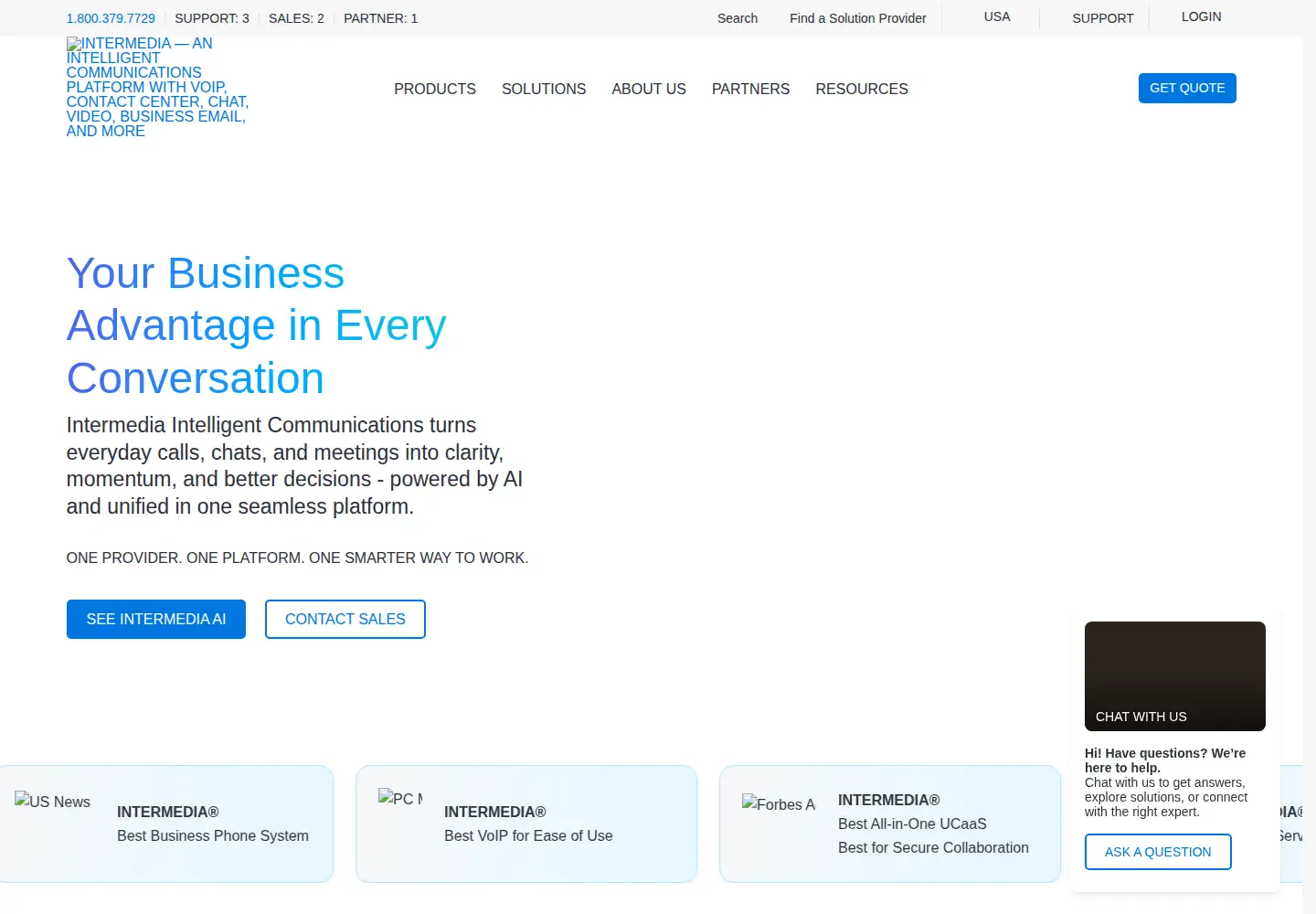Click Find a Solution Provider
The height and width of the screenshot is (914, 1316).
858,18
